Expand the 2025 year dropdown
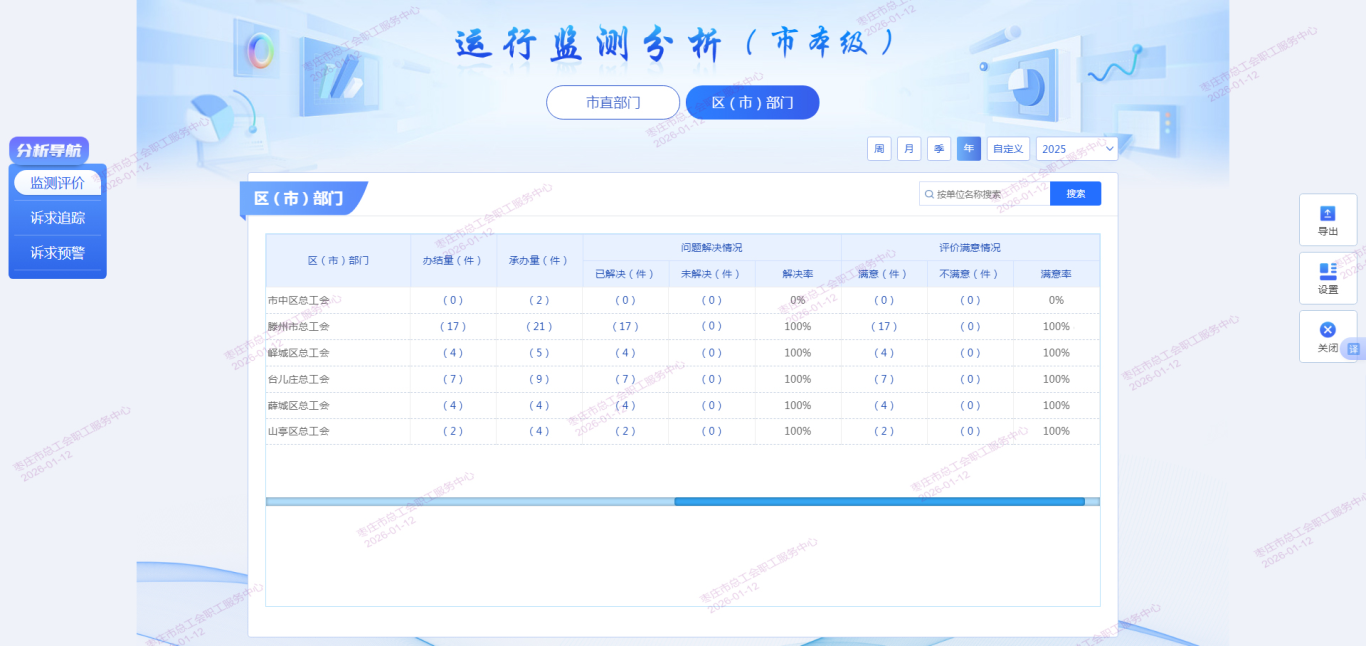The image size is (1366, 646). pyautogui.click(x=1077, y=149)
